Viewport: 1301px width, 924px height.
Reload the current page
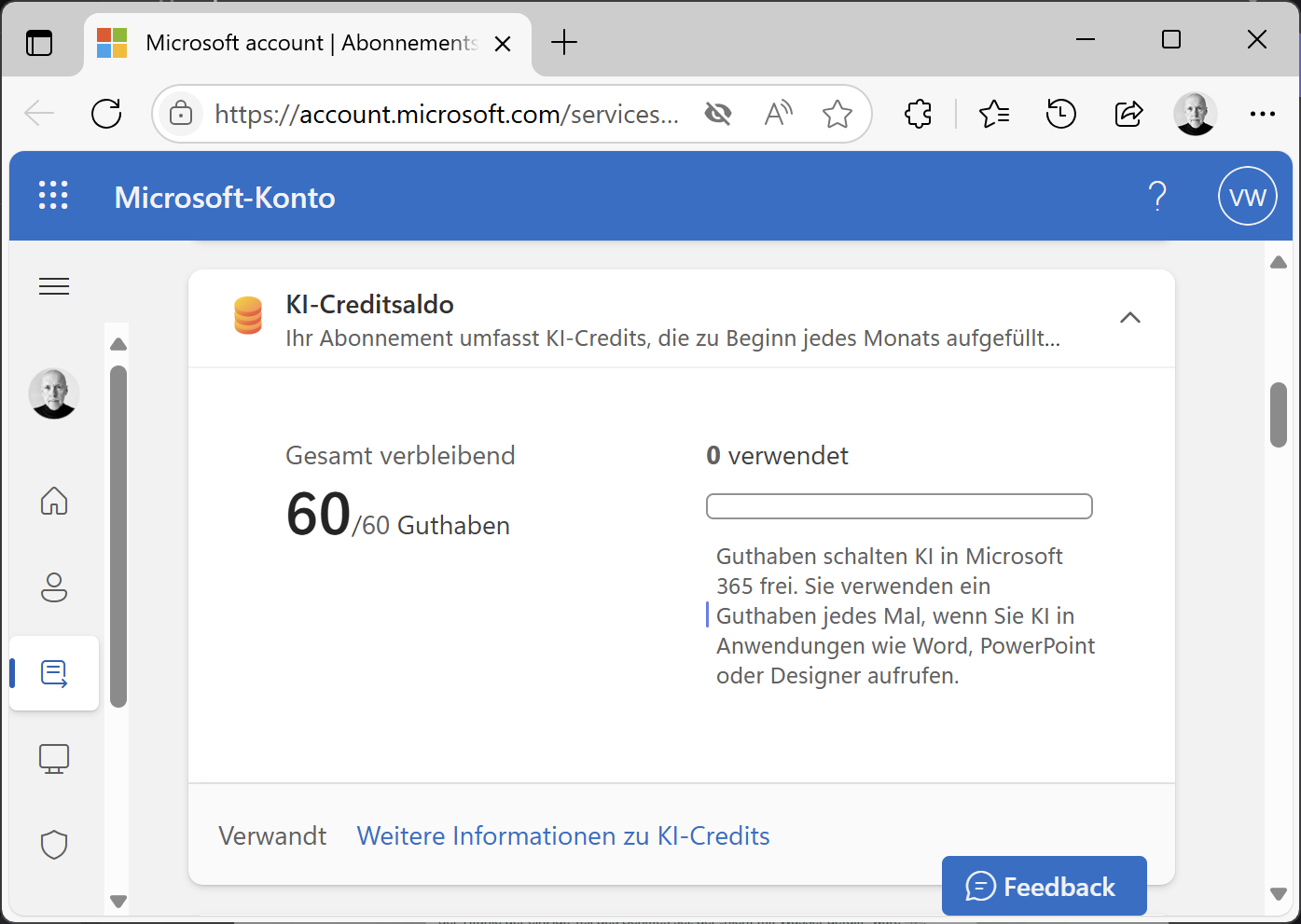tap(106, 114)
